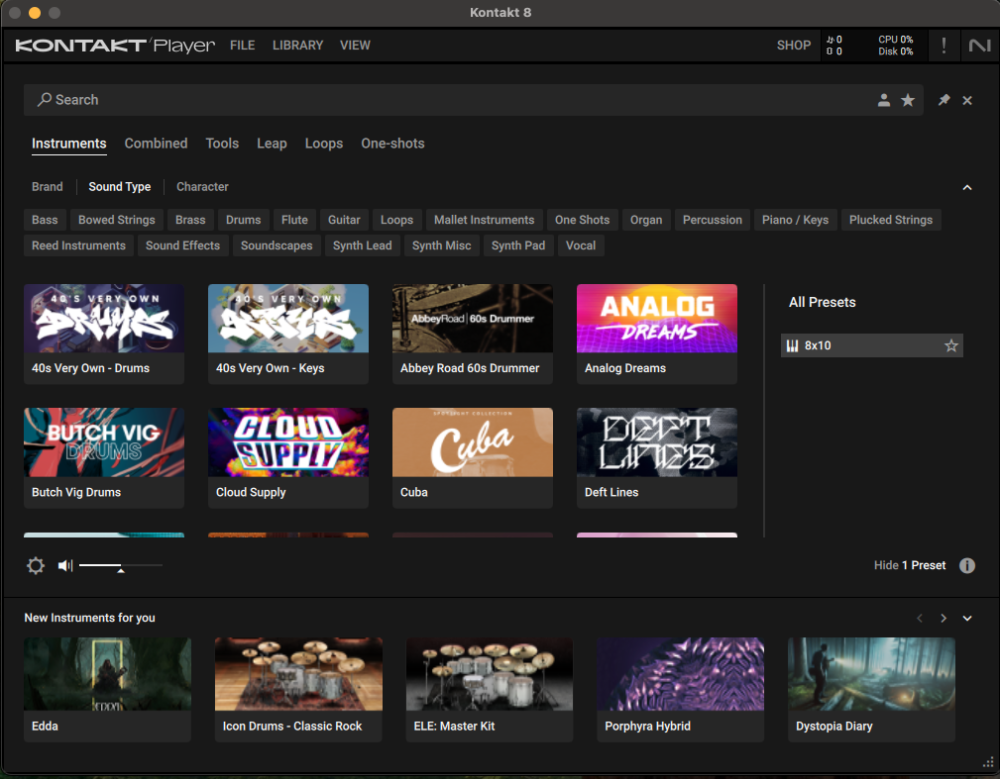The image size is (1000, 779).
Task: Toggle the One Shots filter tag
Action: [582, 220]
